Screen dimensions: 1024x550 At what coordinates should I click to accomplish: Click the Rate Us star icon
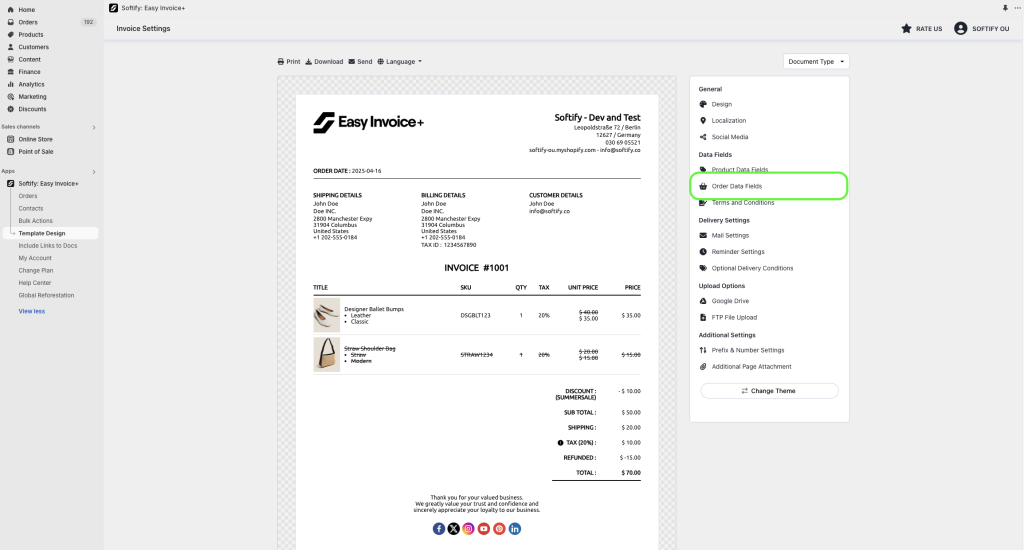tap(906, 29)
